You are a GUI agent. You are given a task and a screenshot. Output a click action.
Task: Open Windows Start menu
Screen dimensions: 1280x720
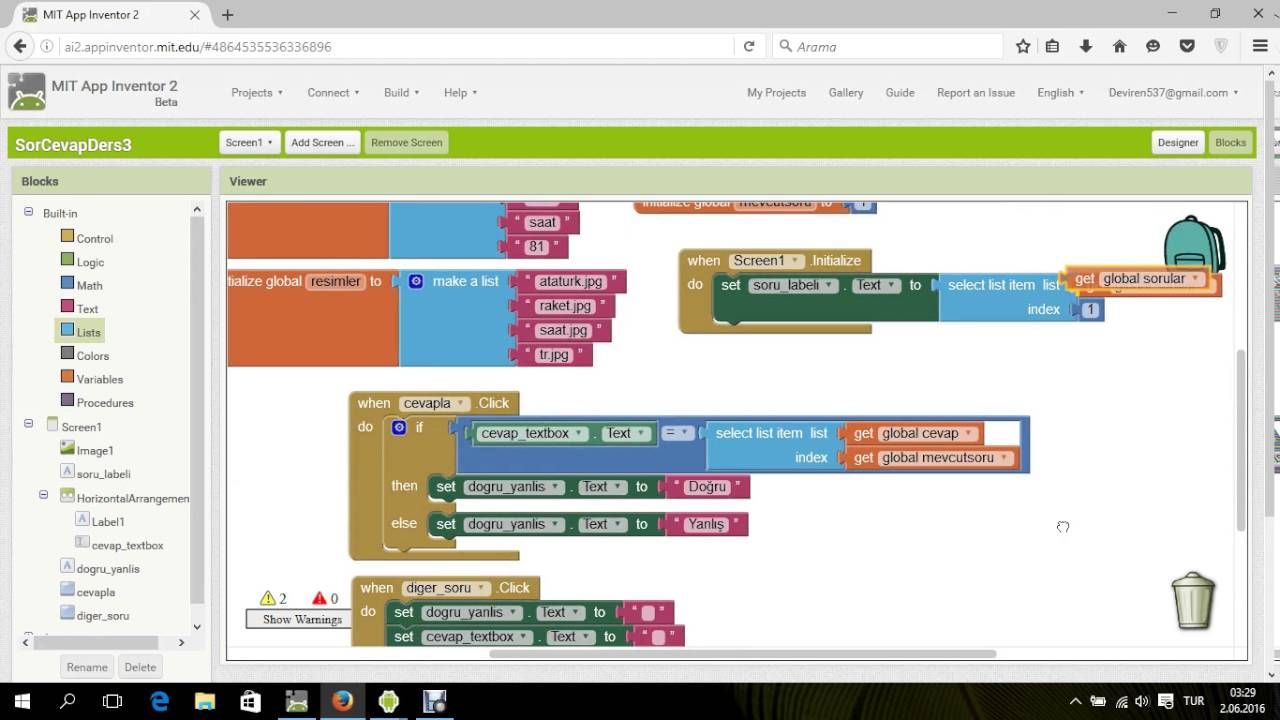[x=22, y=701]
